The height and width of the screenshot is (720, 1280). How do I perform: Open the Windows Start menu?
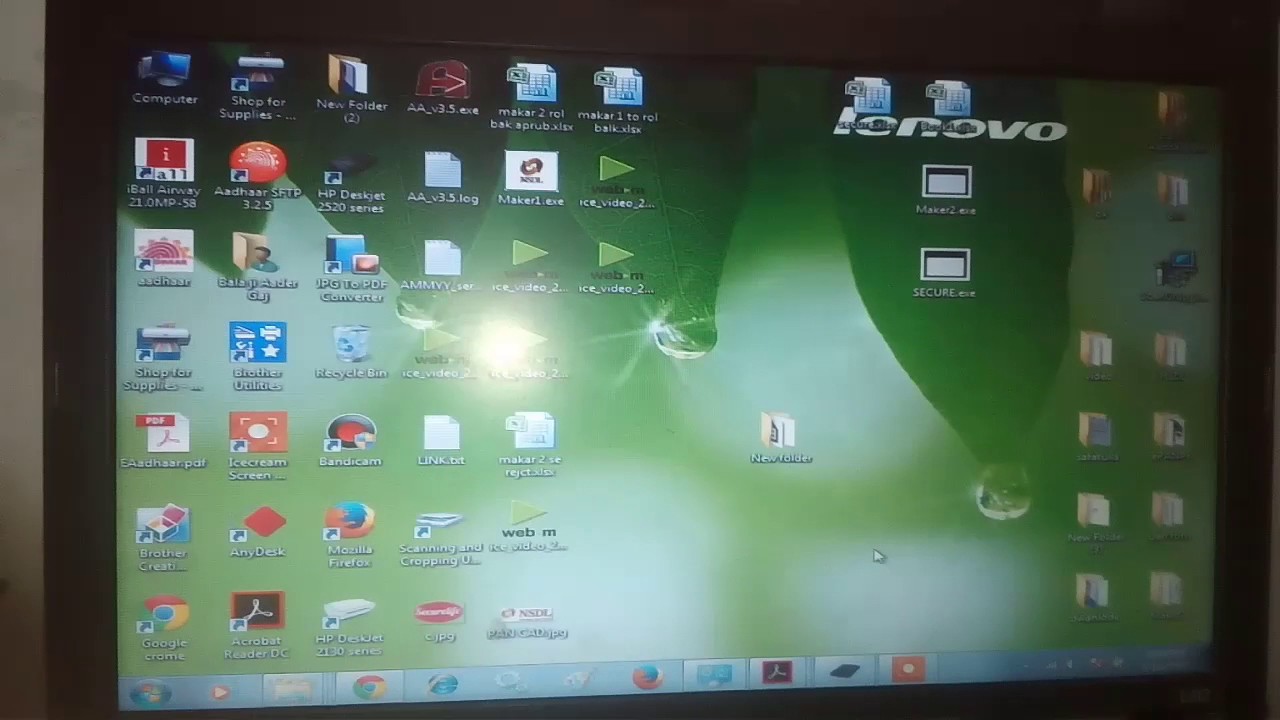pos(150,692)
